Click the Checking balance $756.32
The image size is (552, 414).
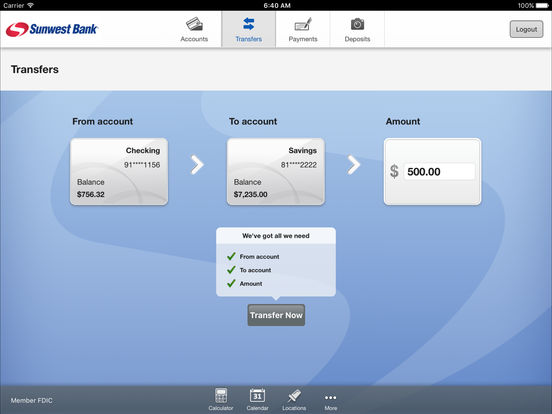90,194
